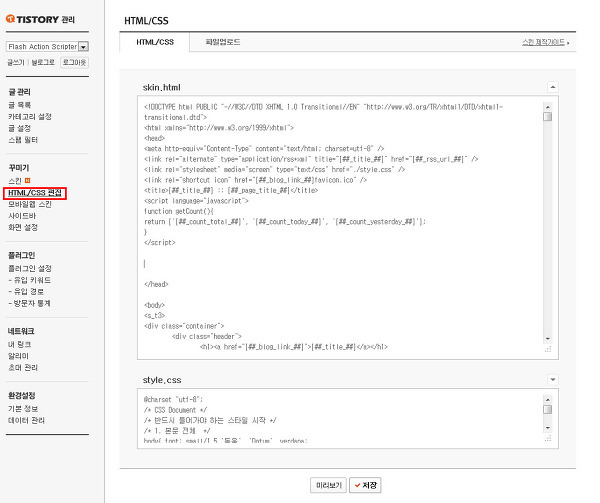Screen dimensions: 600x503
Task: Click skin.html scrollbar down arrow
Action: coord(548,339)
